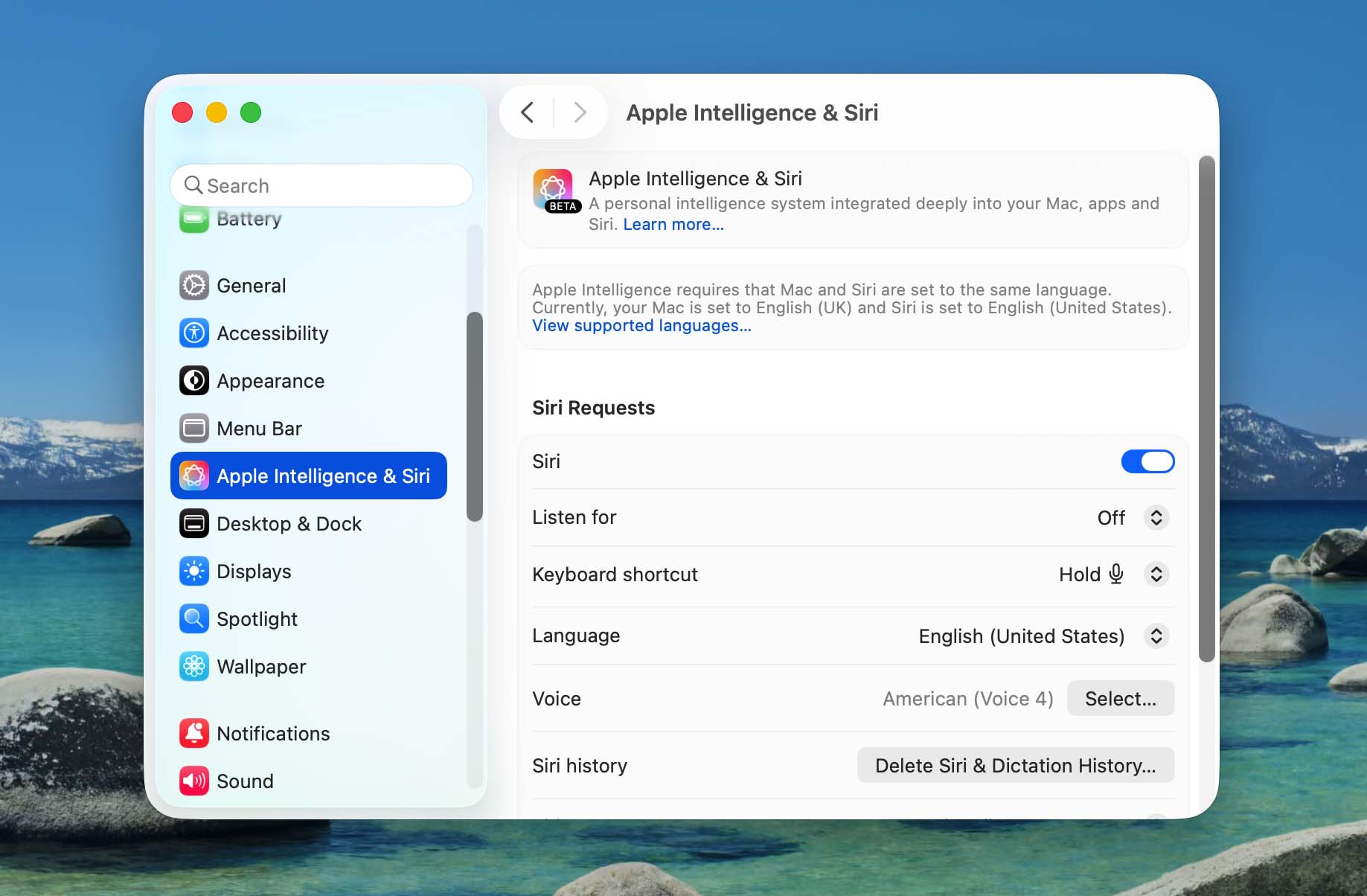Click the 'Siri Requests' section heading
This screenshot has width=1367, height=896.
pos(593,408)
